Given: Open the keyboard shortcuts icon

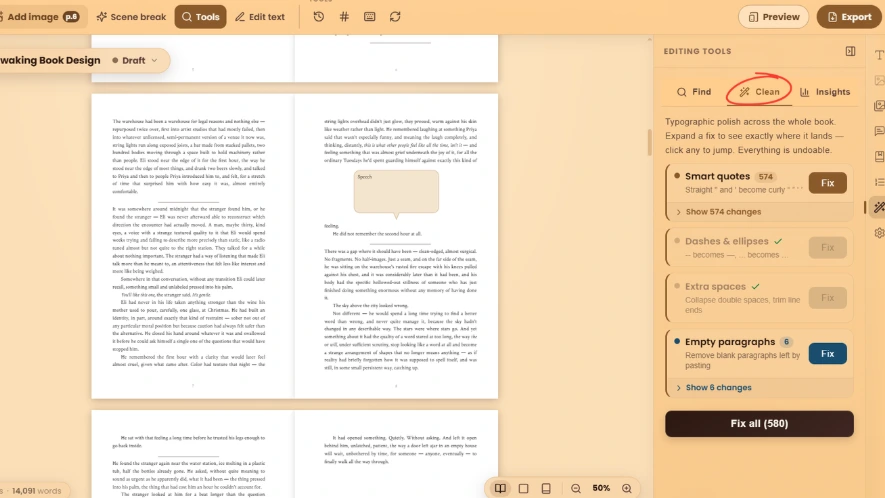Looking at the screenshot, I should 370,17.
